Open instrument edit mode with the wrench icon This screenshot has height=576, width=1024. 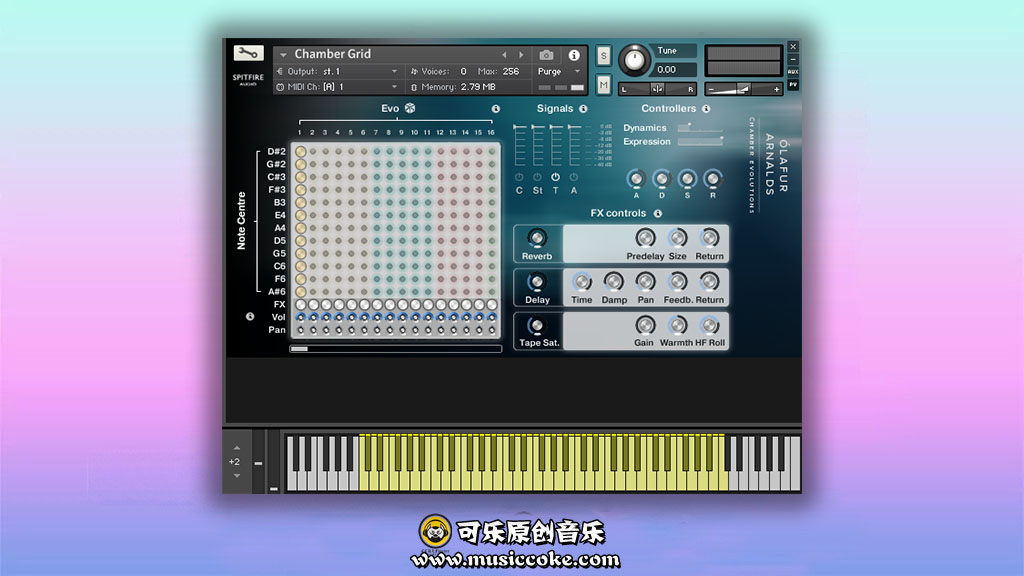248,54
